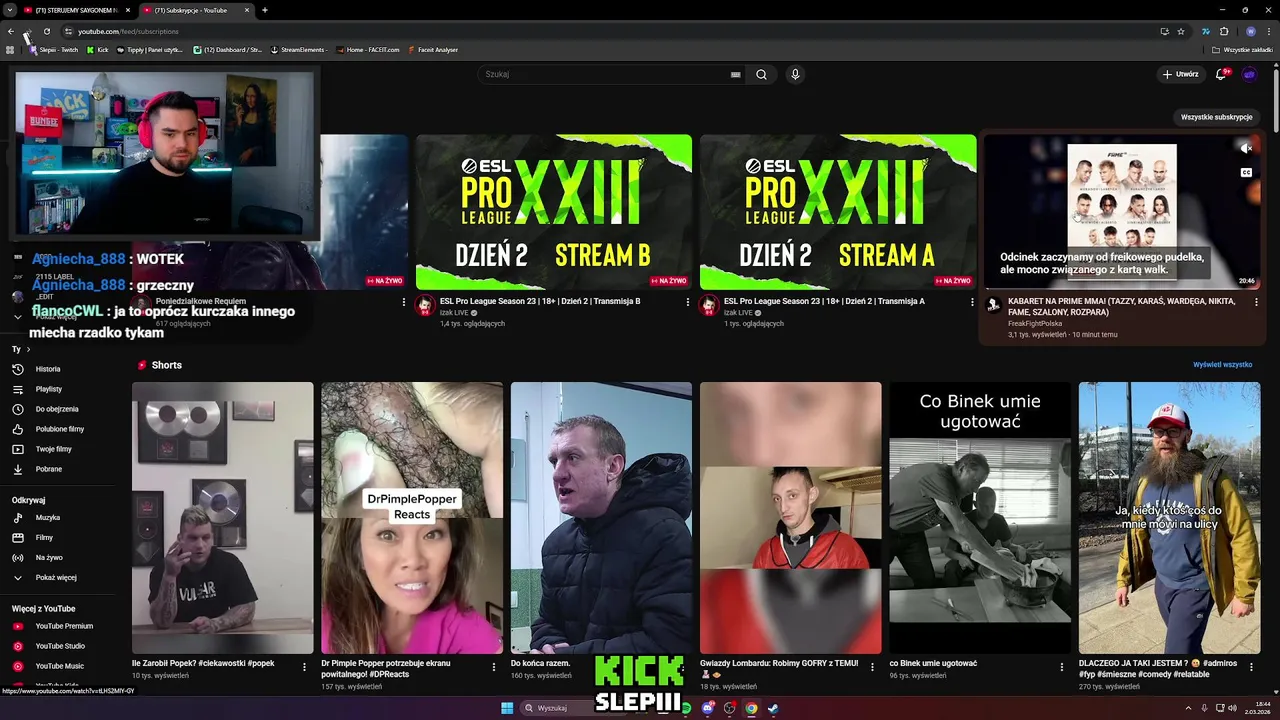The height and width of the screenshot is (720, 1280).
Task: Open ESL Pro League Stream B thumbnail
Action: tap(554, 212)
